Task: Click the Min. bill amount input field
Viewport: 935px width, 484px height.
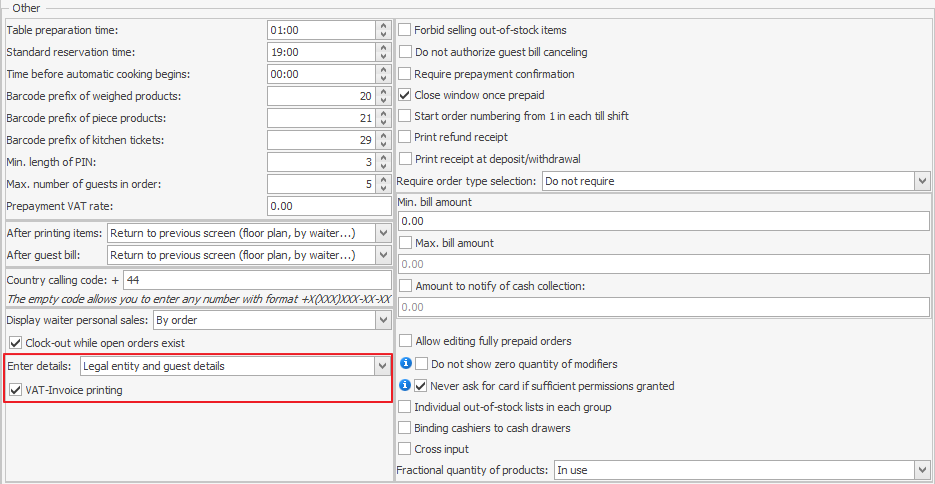Action: pos(663,221)
